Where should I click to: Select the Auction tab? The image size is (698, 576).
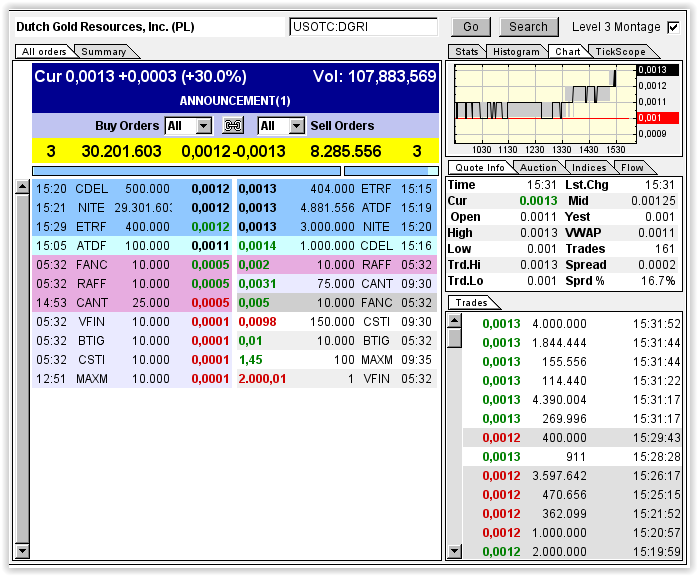click(x=538, y=168)
